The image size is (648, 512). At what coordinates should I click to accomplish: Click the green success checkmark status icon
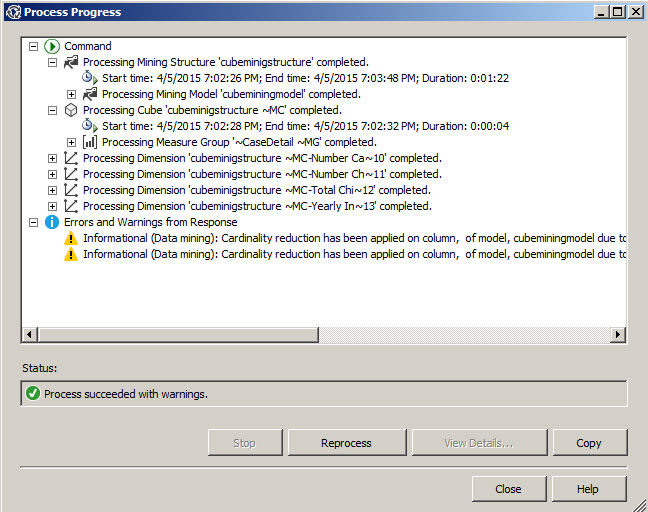point(33,393)
